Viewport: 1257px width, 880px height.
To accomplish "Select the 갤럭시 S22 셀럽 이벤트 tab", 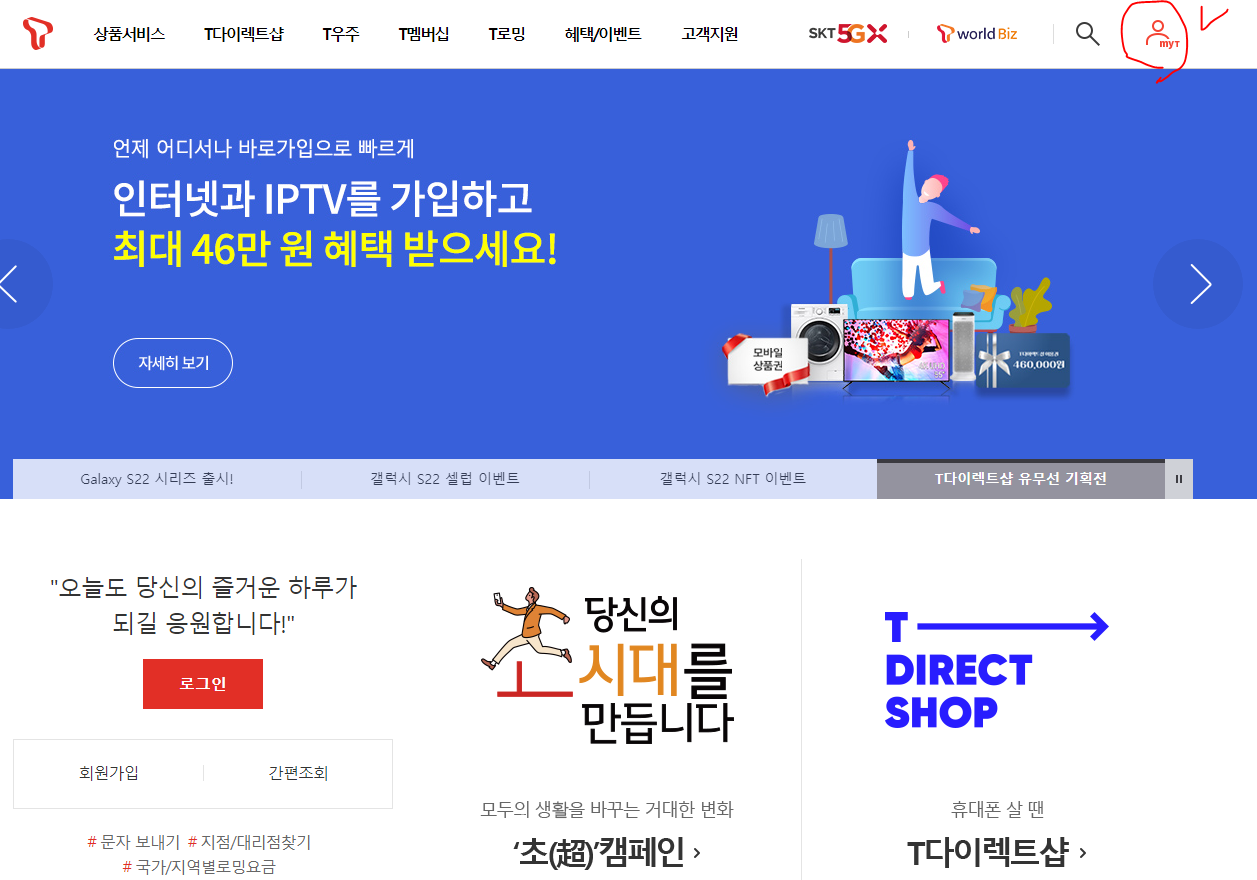I will 445,479.
